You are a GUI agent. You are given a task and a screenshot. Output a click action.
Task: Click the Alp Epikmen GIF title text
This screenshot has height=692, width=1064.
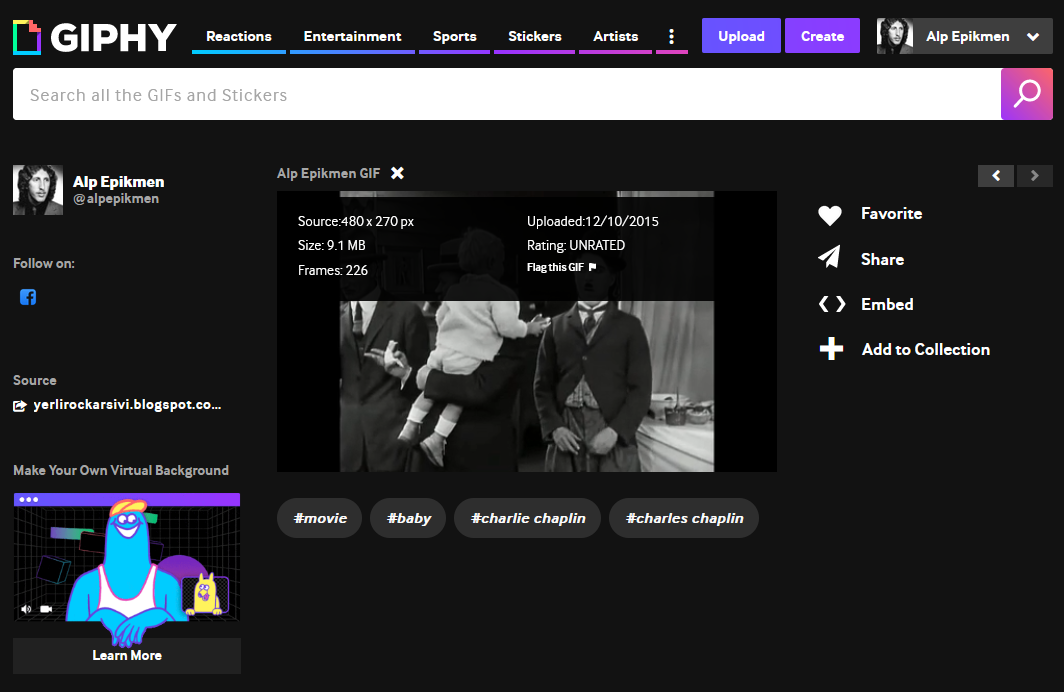pyautogui.click(x=328, y=173)
